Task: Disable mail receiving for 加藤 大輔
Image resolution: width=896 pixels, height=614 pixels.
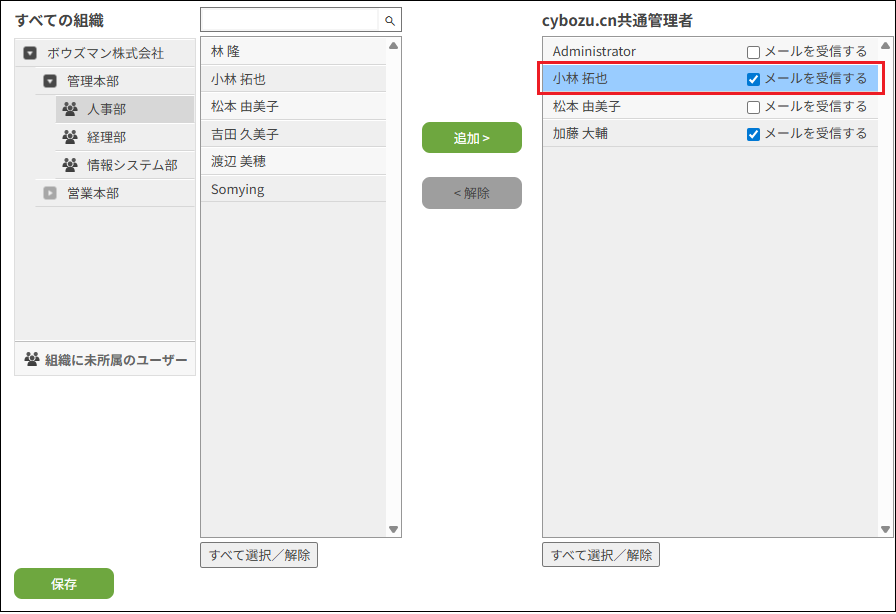Action: tap(754, 134)
